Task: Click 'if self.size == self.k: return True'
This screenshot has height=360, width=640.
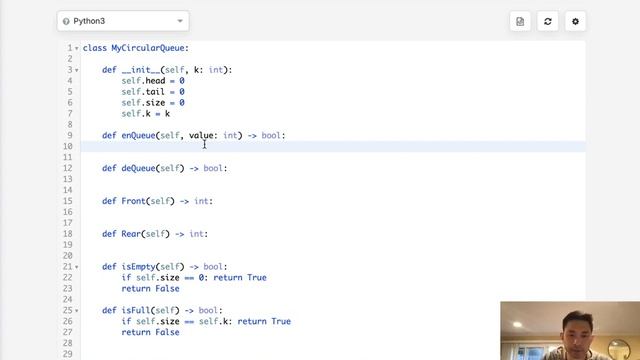Action: tap(206, 322)
